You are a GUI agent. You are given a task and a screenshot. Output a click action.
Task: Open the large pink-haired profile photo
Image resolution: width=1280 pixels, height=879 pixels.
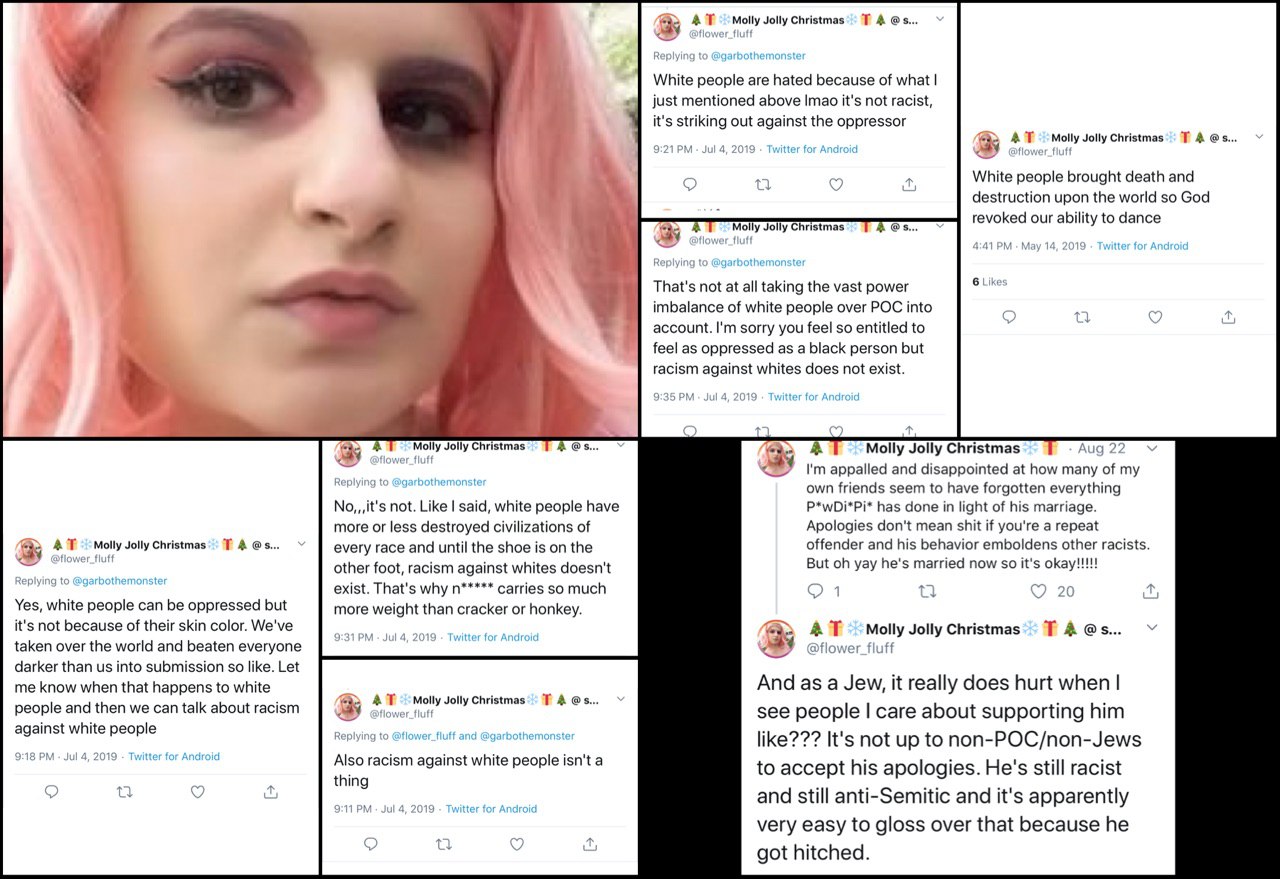319,219
